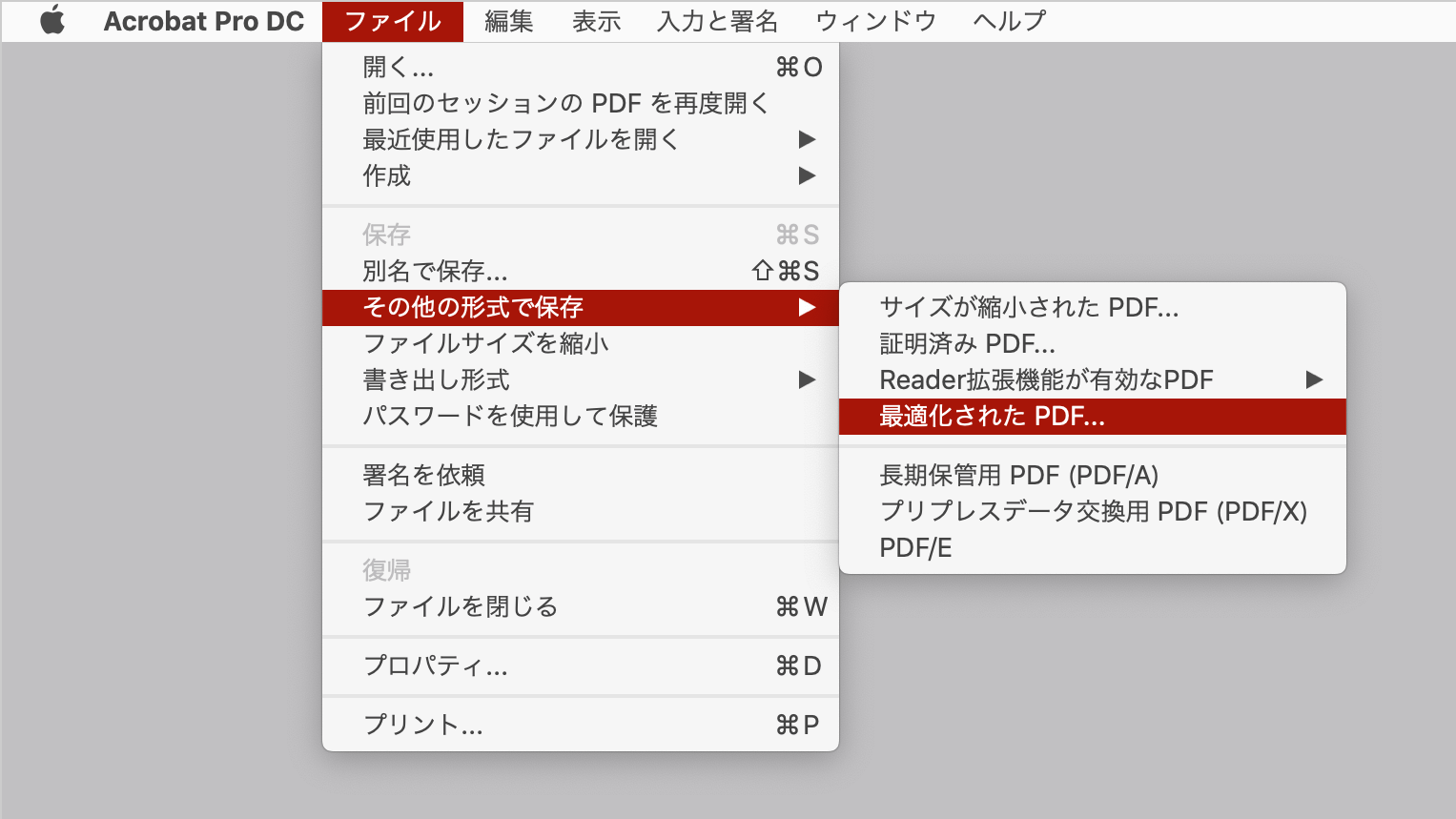Select プリプレスデータ交換用 PDF (PDF/X)
This screenshot has height=819, width=1456.
tap(1093, 511)
